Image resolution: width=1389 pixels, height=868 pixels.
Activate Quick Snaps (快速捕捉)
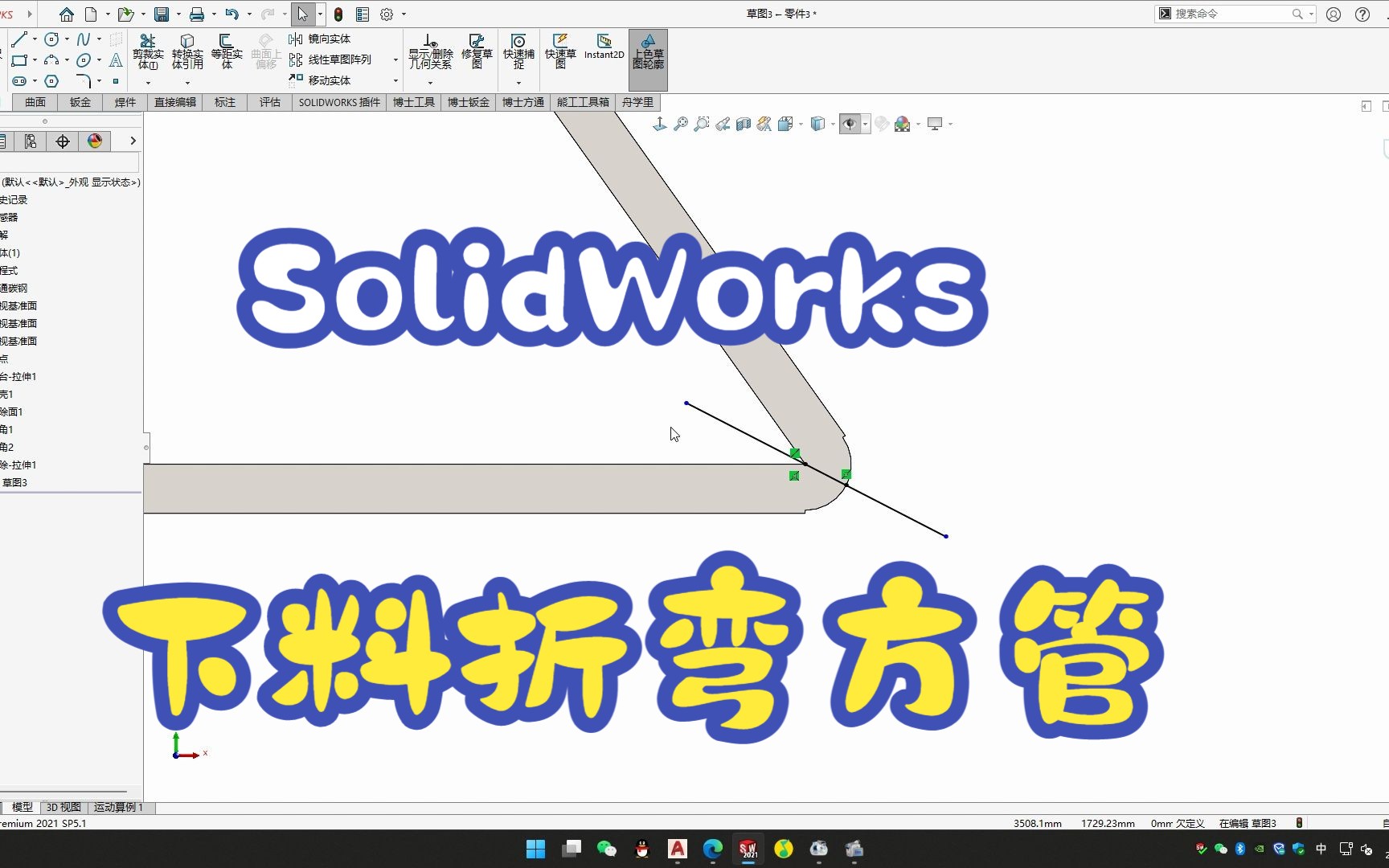coord(518,51)
